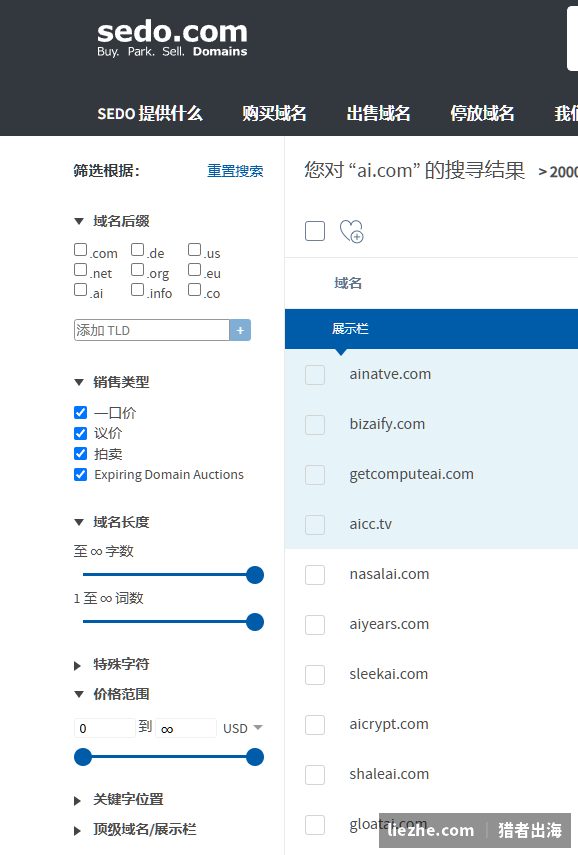Collapse the 销售类型 filter section

click(x=112, y=382)
